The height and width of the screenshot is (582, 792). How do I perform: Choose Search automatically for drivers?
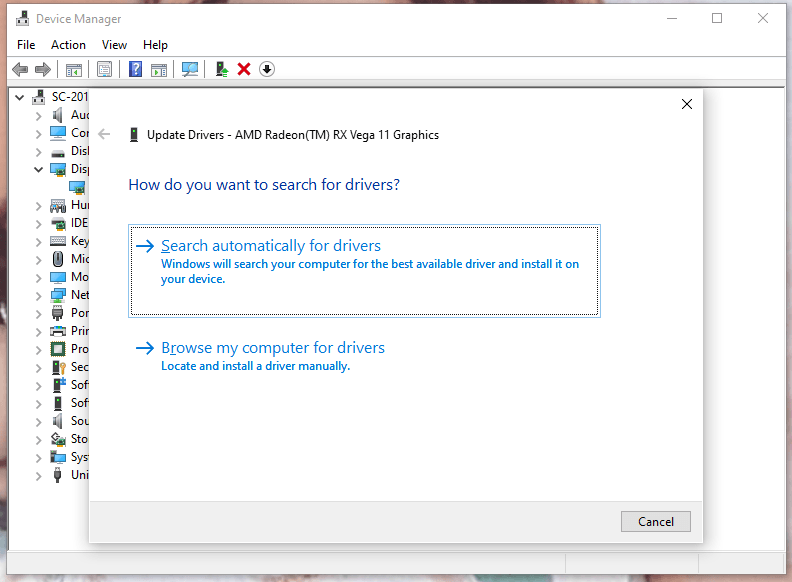[271, 246]
